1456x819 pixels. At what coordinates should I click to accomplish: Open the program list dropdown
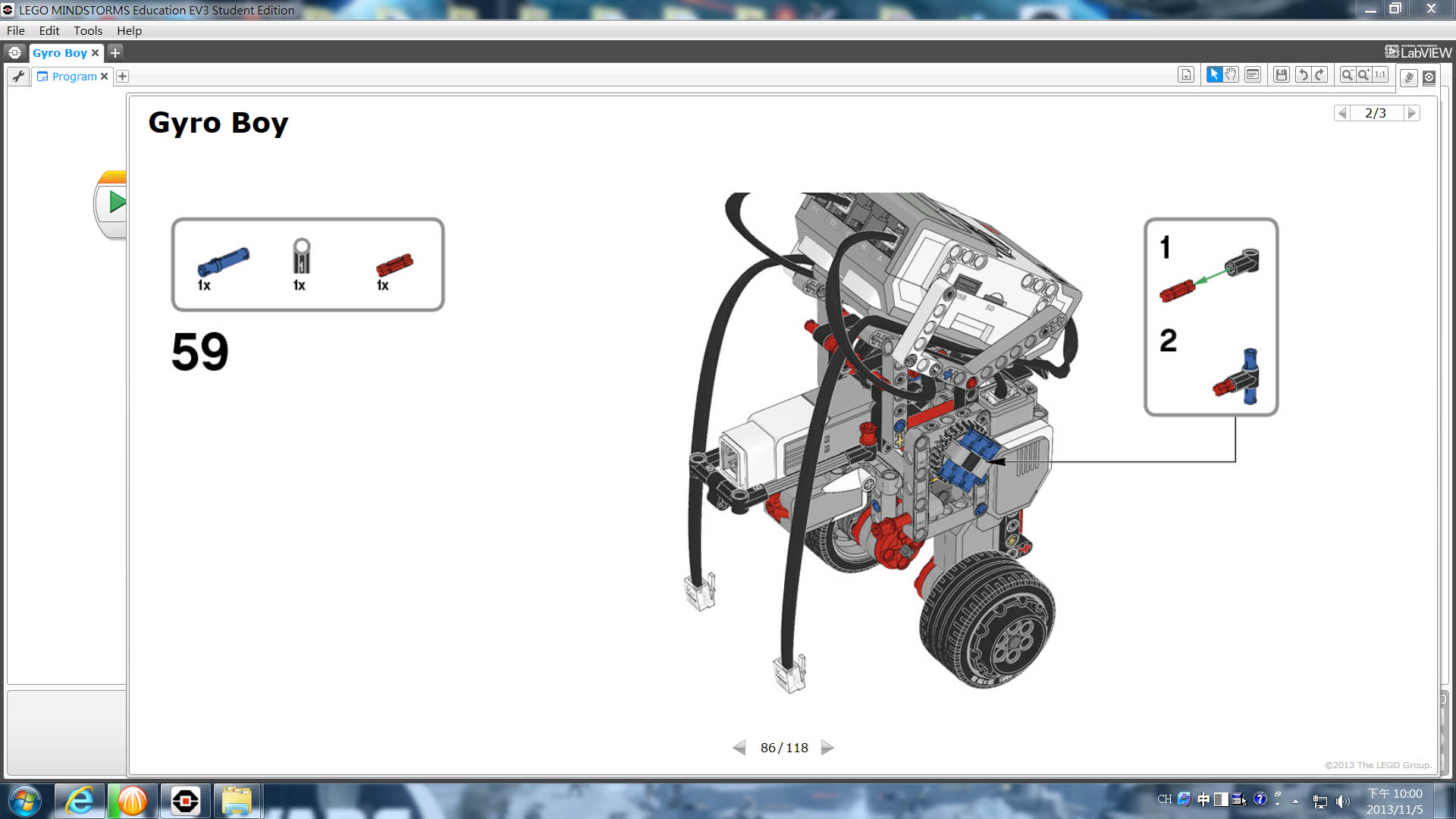point(1186,74)
